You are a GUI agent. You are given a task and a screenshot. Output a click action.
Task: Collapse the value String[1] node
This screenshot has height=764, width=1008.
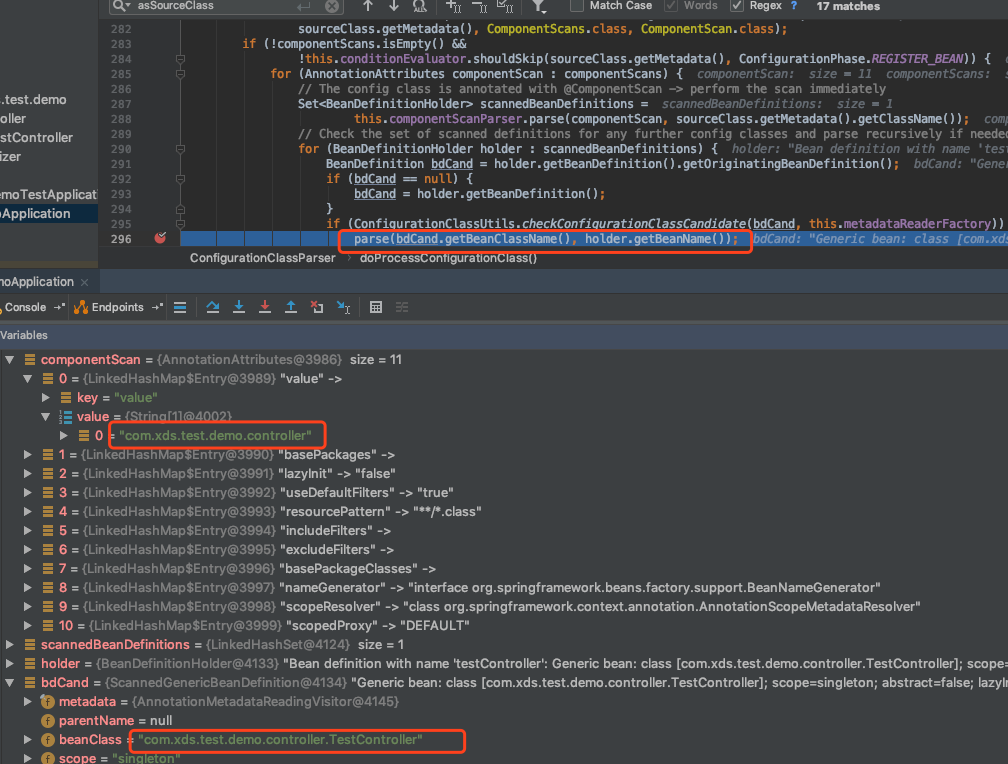coord(46,417)
